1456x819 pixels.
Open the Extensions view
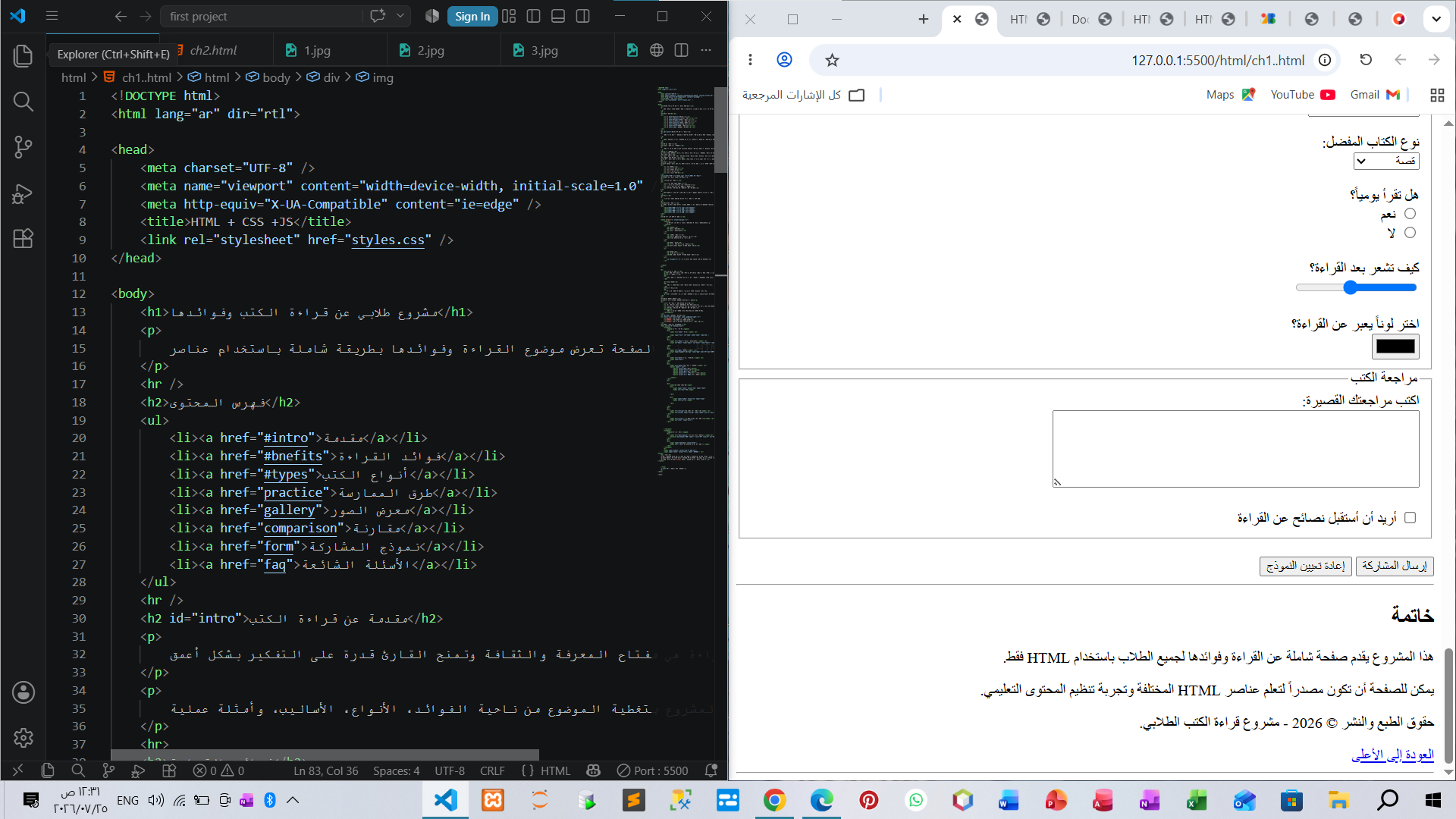[x=23, y=239]
